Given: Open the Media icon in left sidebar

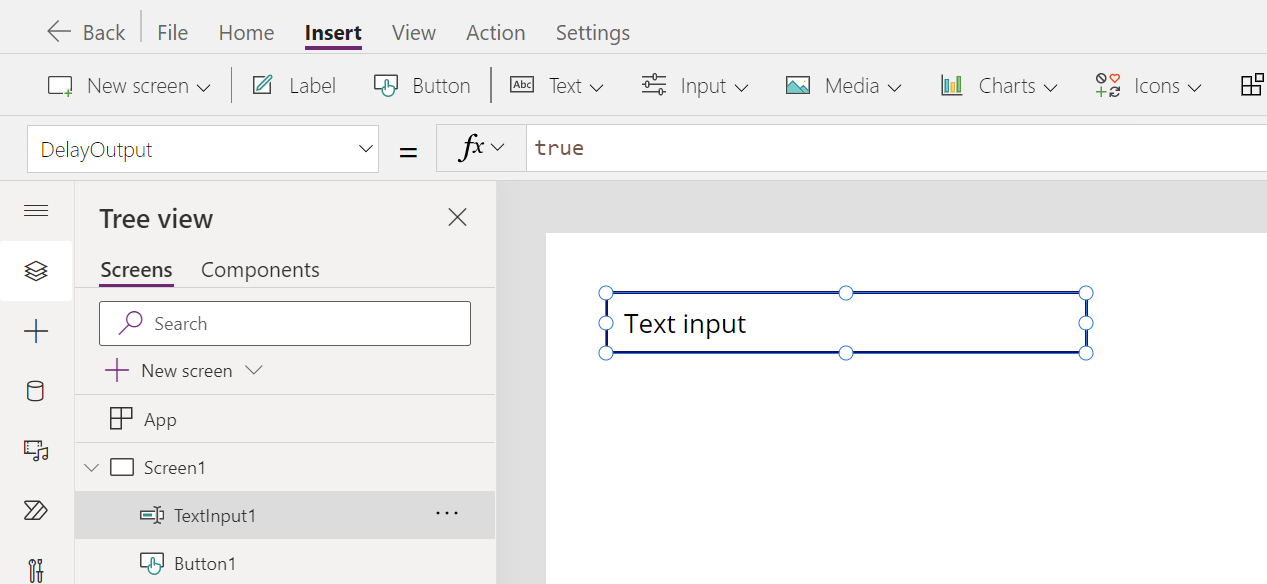Looking at the screenshot, I should (x=36, y=451).
